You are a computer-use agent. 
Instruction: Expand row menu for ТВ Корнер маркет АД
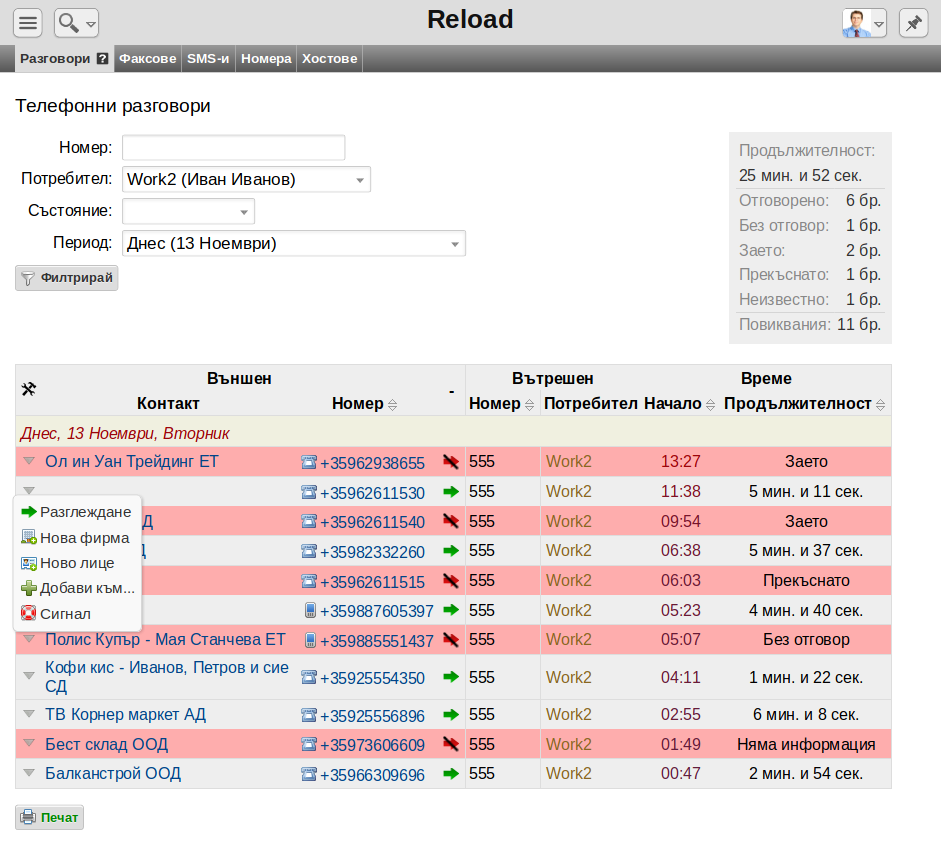coord(29,714)
